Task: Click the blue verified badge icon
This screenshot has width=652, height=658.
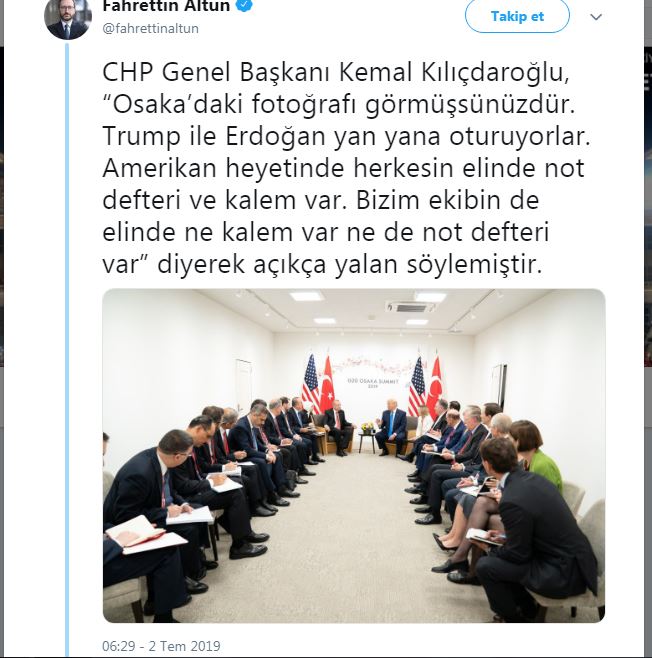Action: click(x=245, y=5)
